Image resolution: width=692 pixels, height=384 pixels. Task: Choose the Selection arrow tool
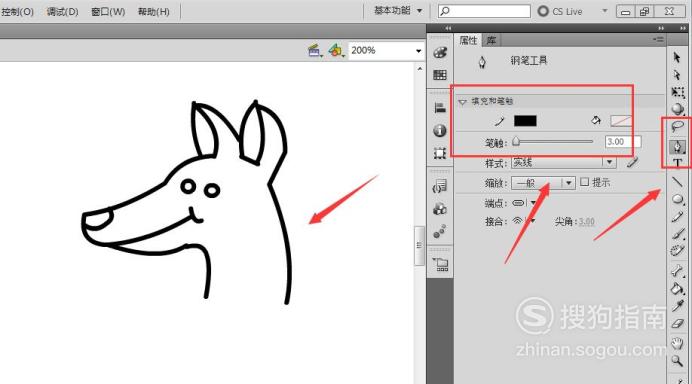[x=677, y=57]
